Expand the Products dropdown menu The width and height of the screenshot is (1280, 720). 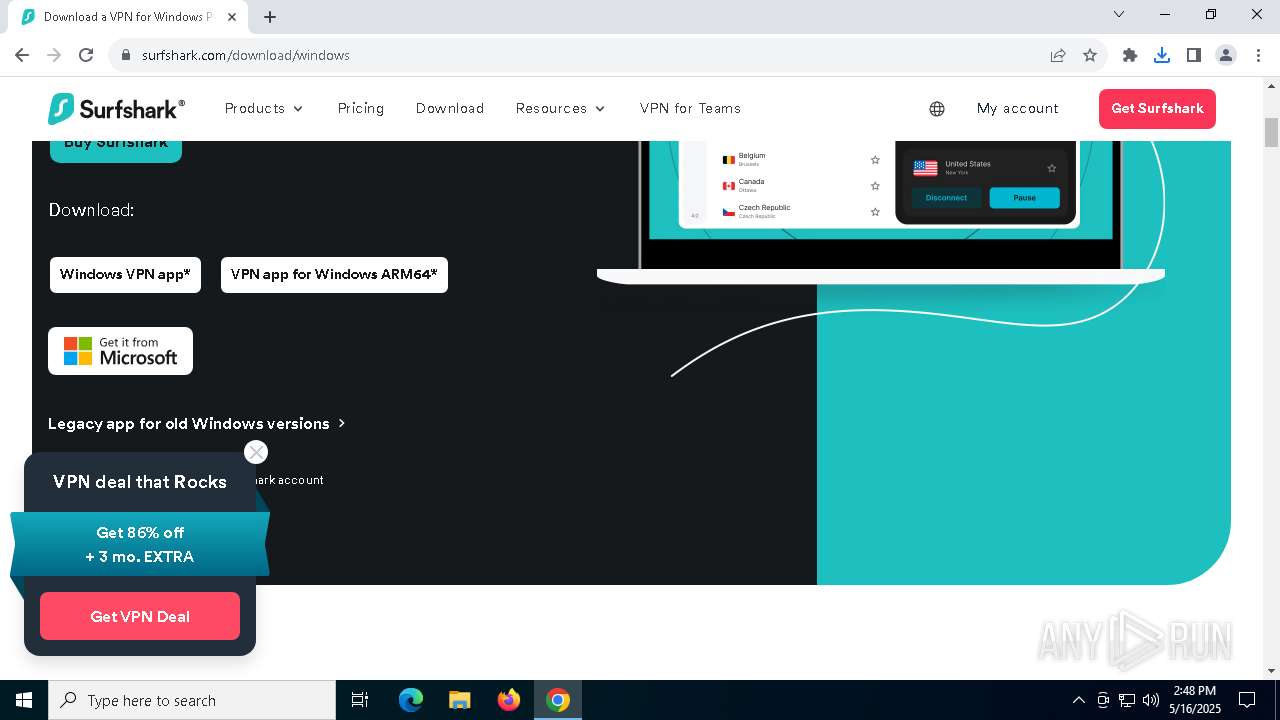click(264, 108)
